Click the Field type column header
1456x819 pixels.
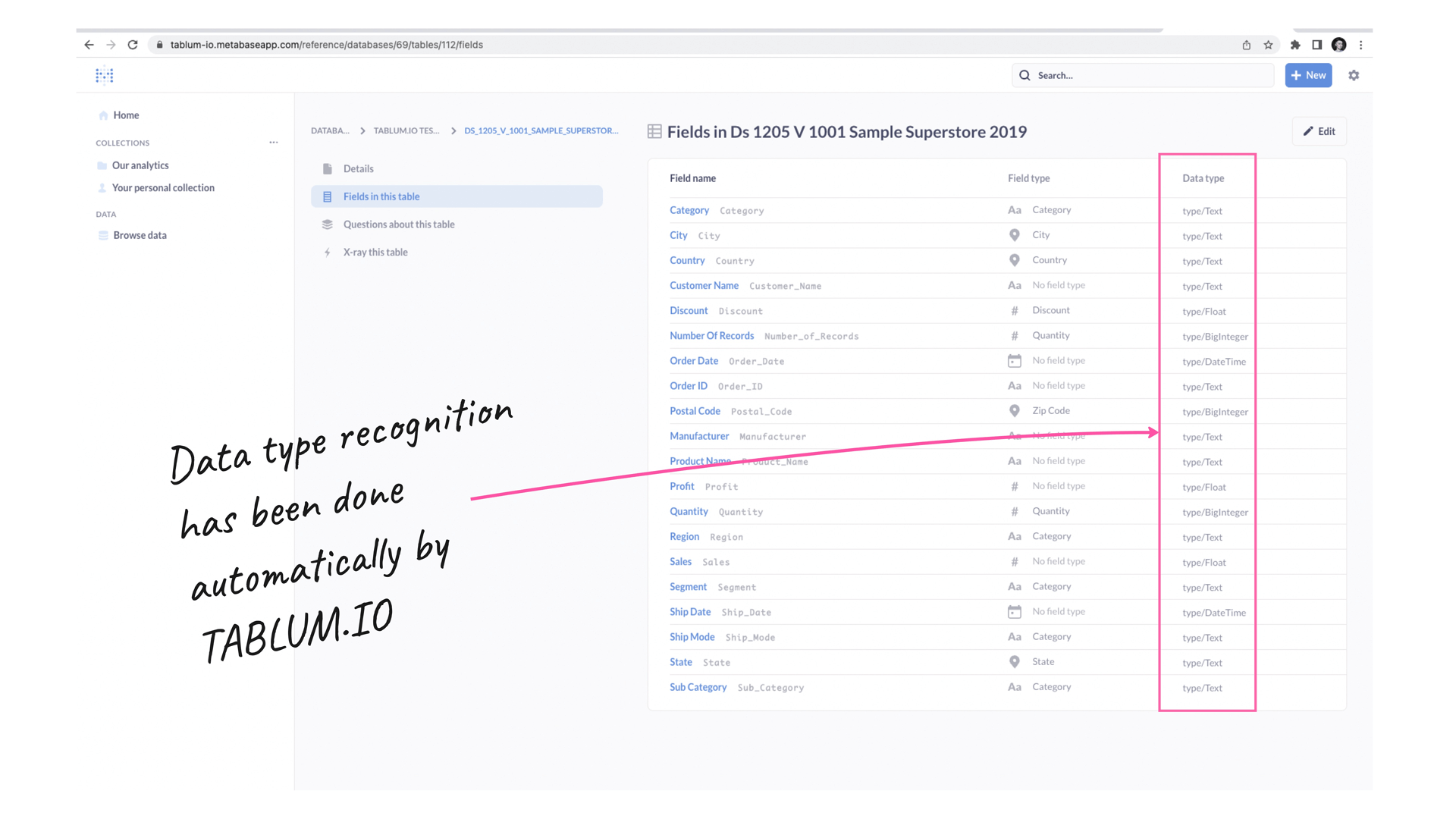coord(1028,178)
